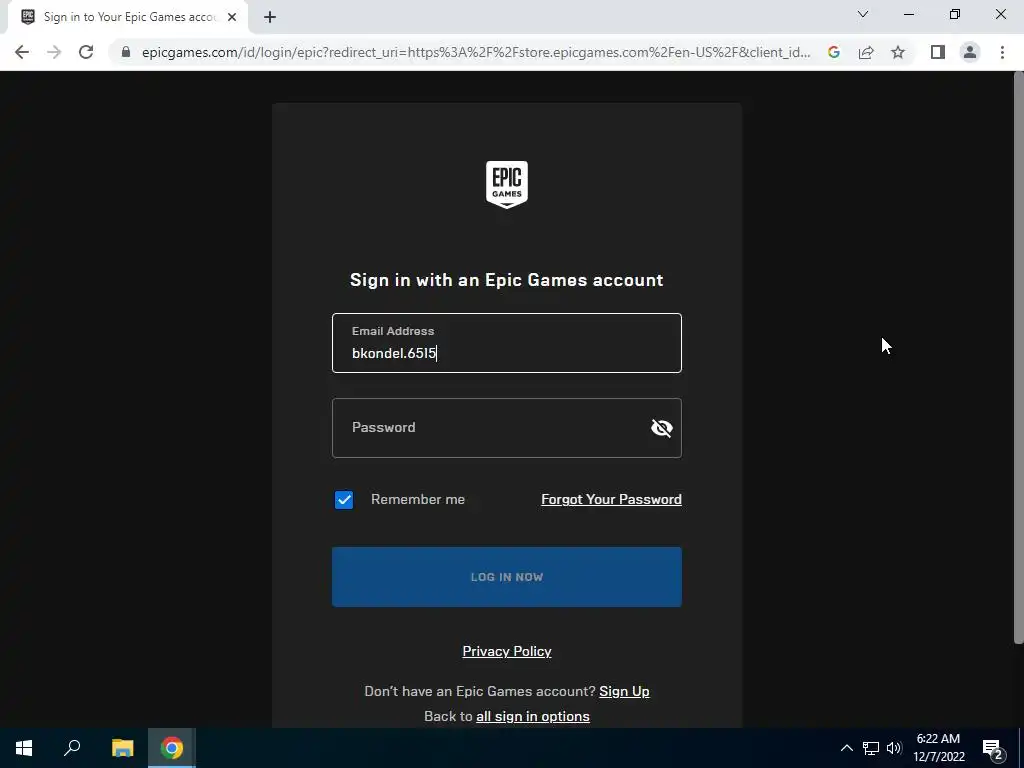
Task: Bookmark this page with the star
Action: (x=898, y=52)
